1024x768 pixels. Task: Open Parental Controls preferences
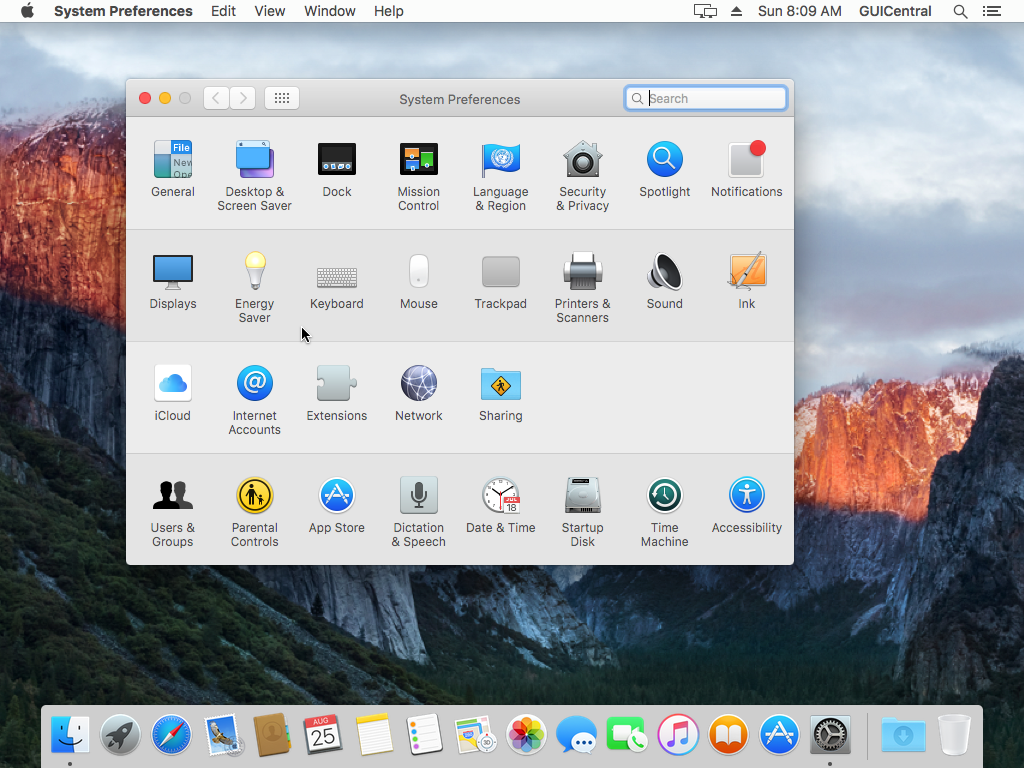[255, 511]
